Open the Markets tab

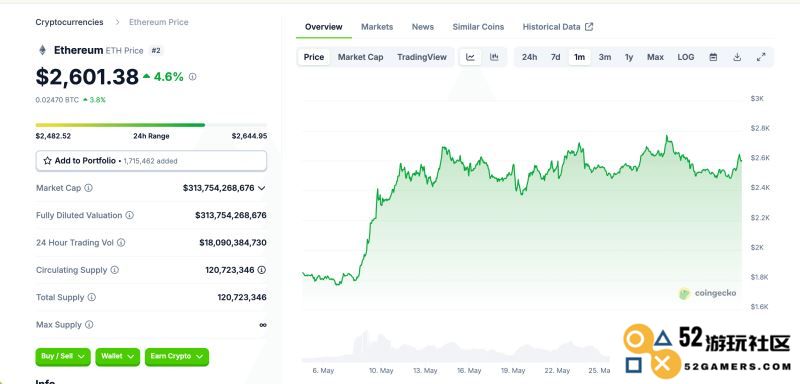[377, 27]
